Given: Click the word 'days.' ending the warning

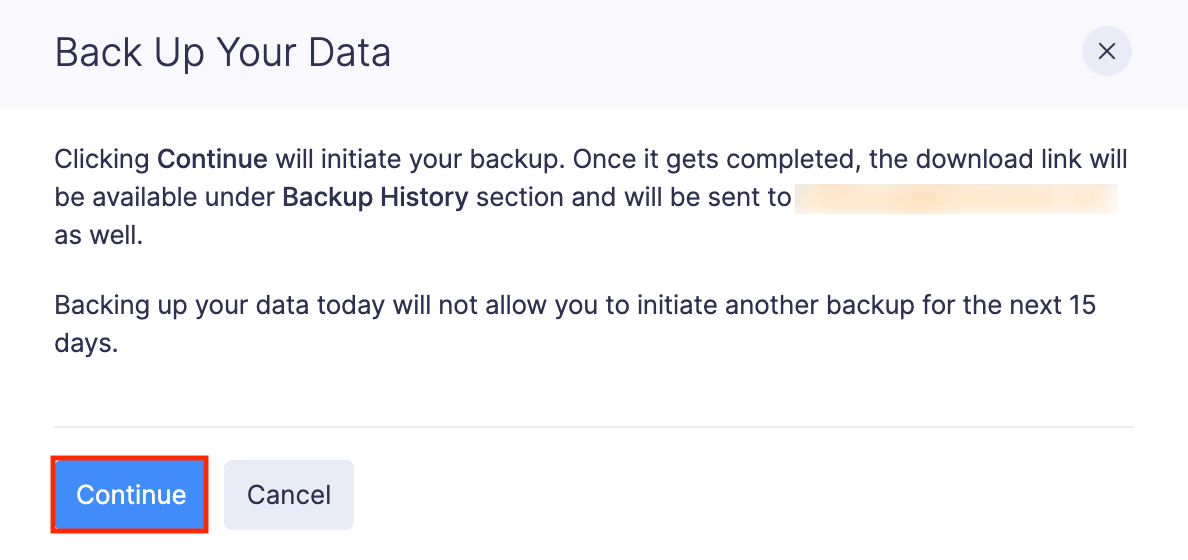Looking at the screenshot, I should point(86,343).
